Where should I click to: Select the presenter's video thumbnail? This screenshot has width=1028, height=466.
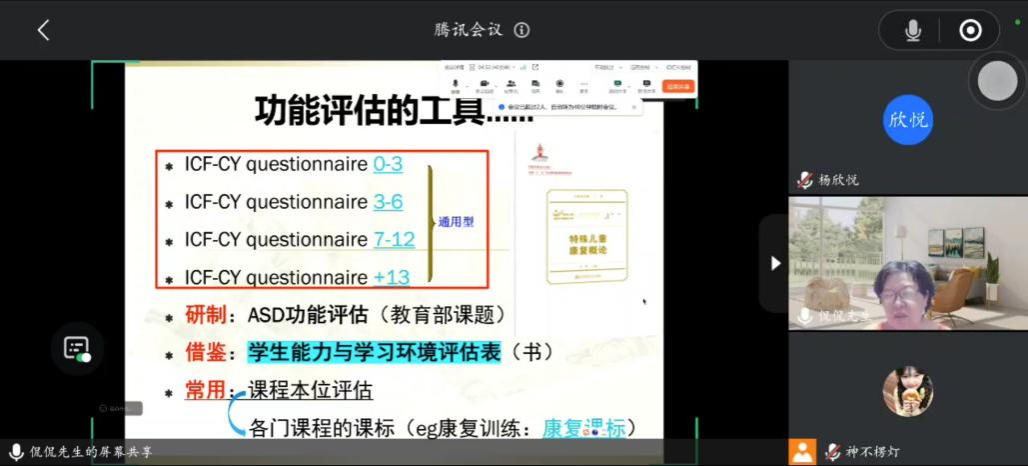(x=907, y=263)
